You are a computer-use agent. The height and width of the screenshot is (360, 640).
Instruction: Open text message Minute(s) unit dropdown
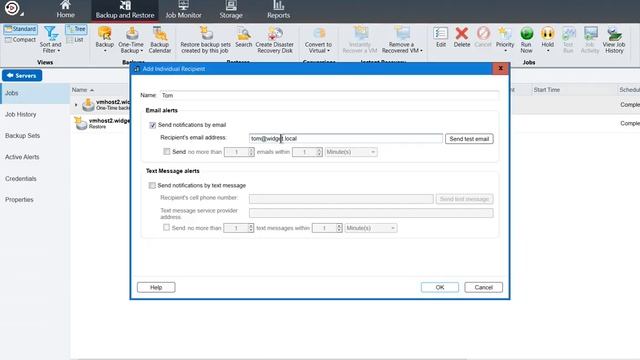point(371,228)
